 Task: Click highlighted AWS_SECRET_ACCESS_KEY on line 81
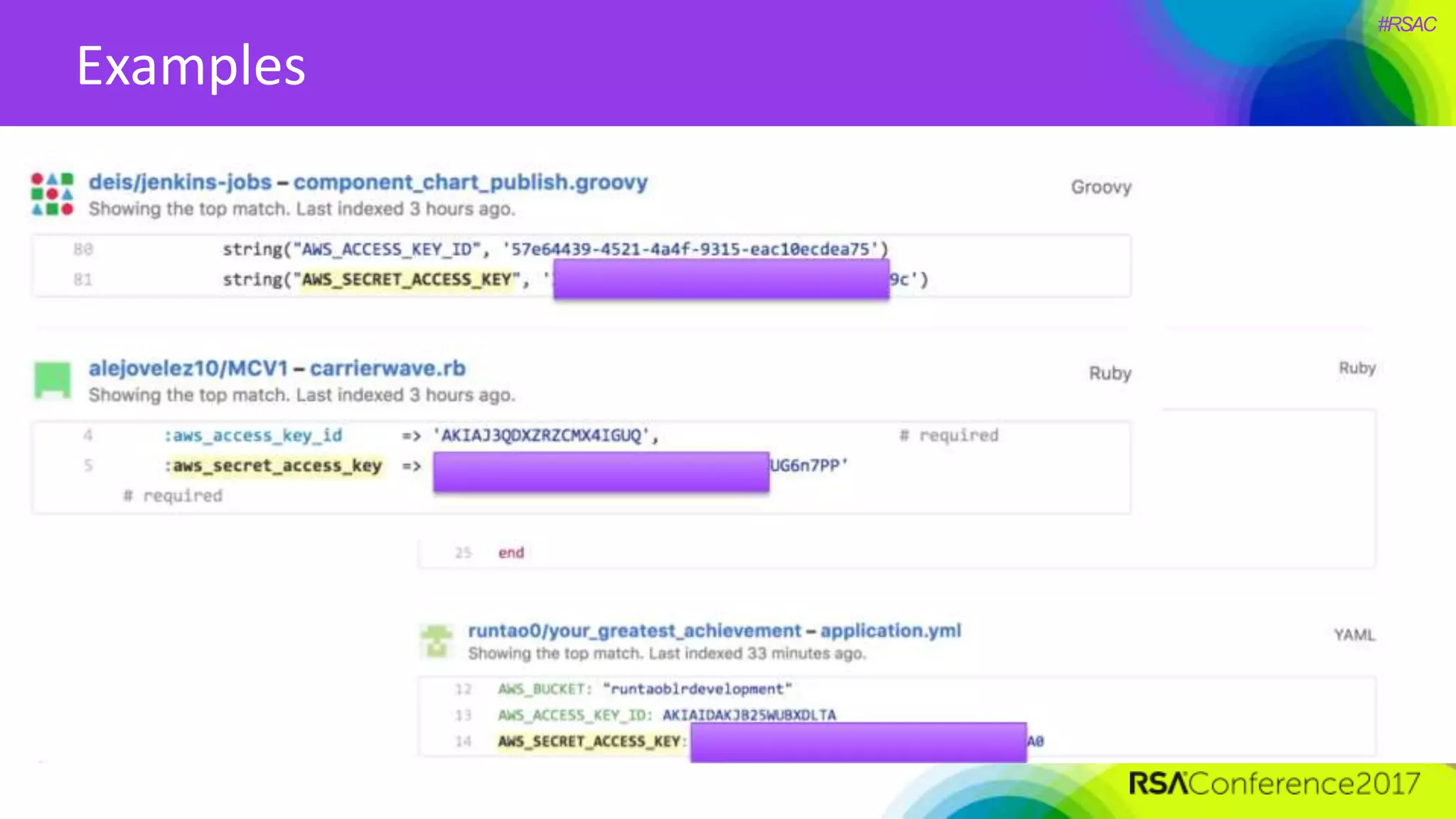coord(407,279)
